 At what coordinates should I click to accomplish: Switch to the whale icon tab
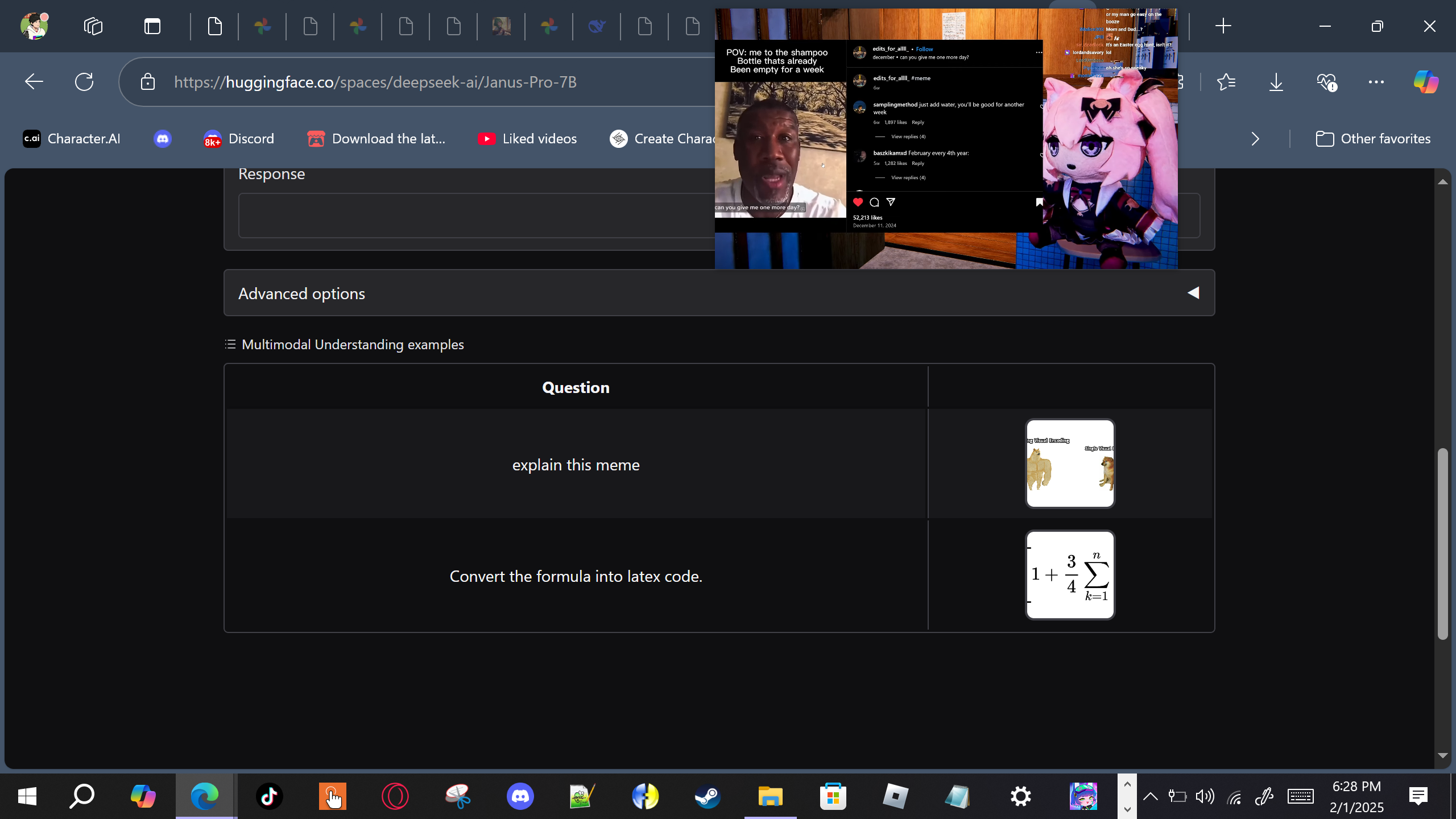(x=597, y=26)
